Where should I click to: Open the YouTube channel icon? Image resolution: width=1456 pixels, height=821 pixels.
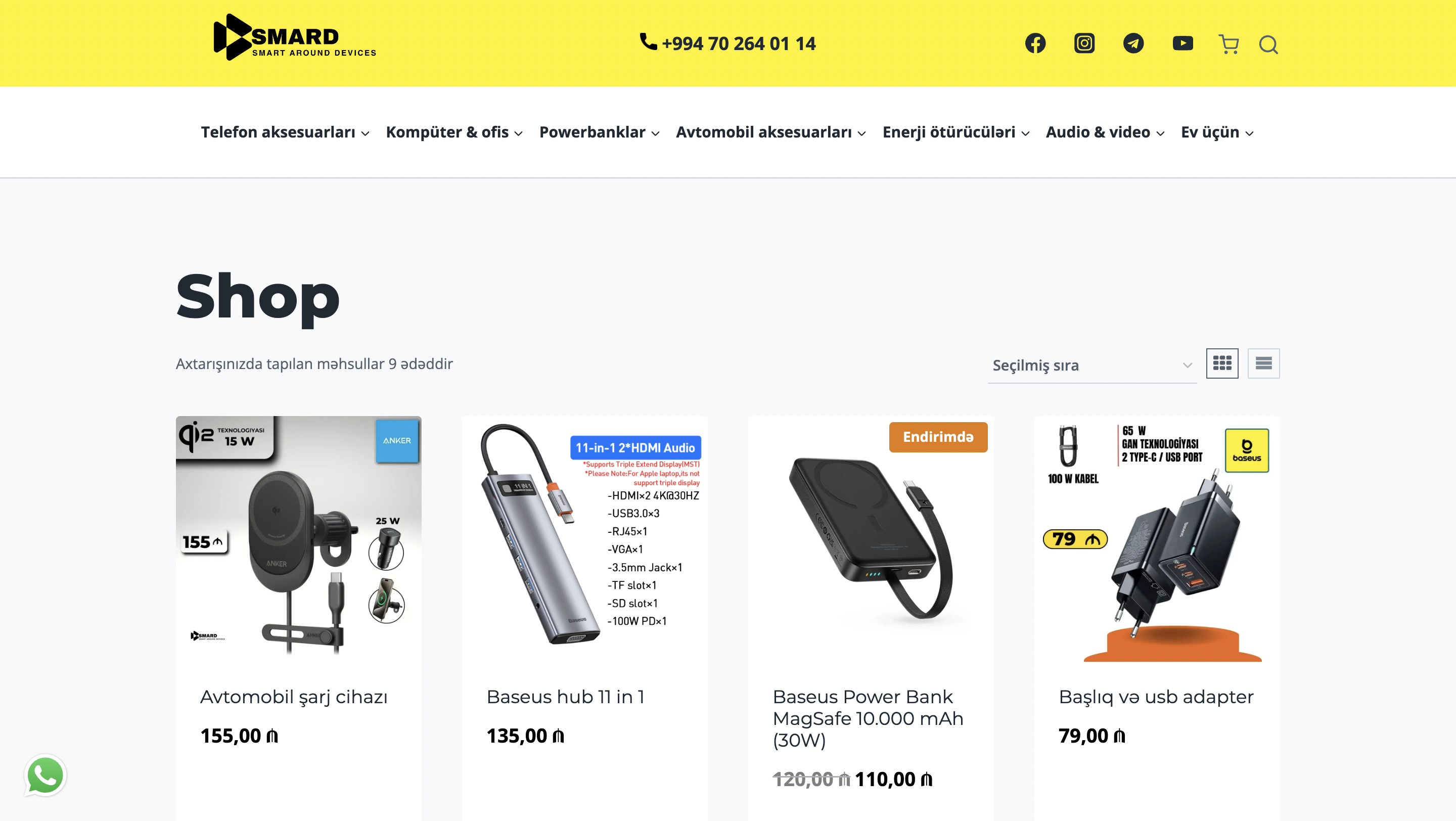click(1182, 43)
